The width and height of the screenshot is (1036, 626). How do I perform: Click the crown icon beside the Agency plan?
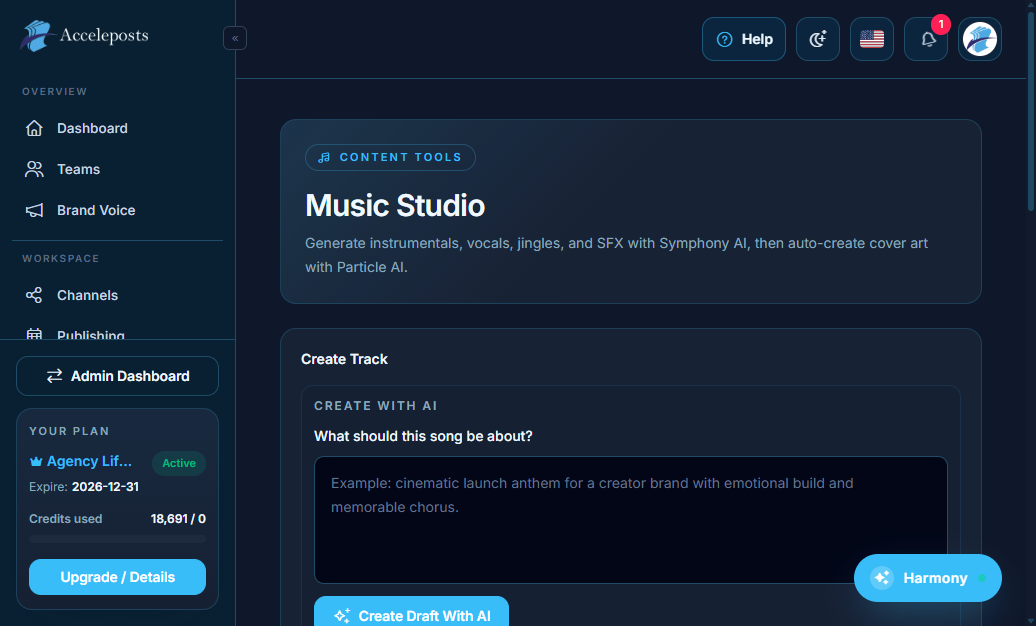[x=36, y=461]
